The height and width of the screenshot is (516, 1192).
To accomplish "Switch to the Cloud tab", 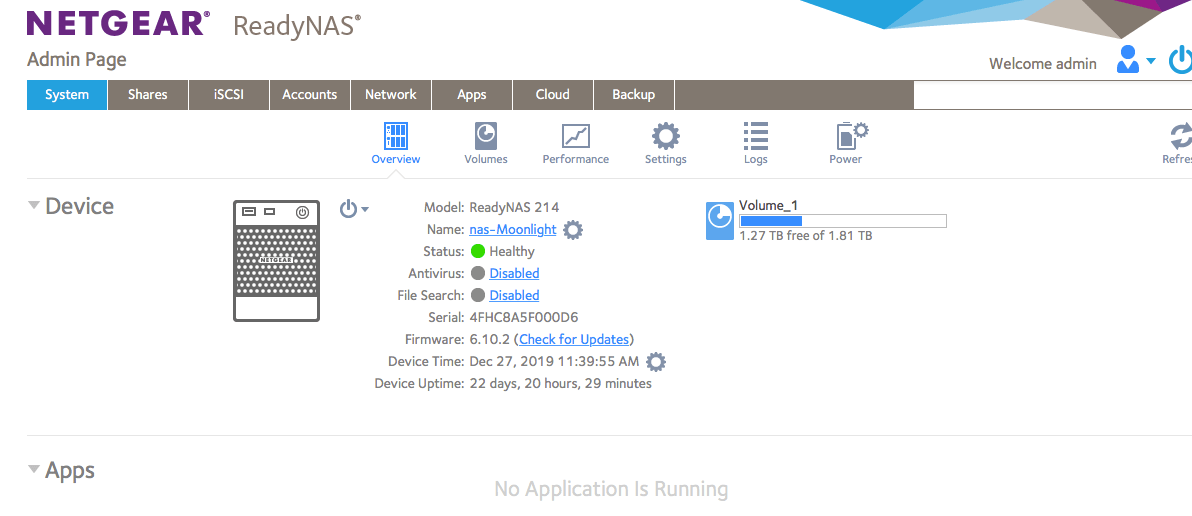I will 553,95.
